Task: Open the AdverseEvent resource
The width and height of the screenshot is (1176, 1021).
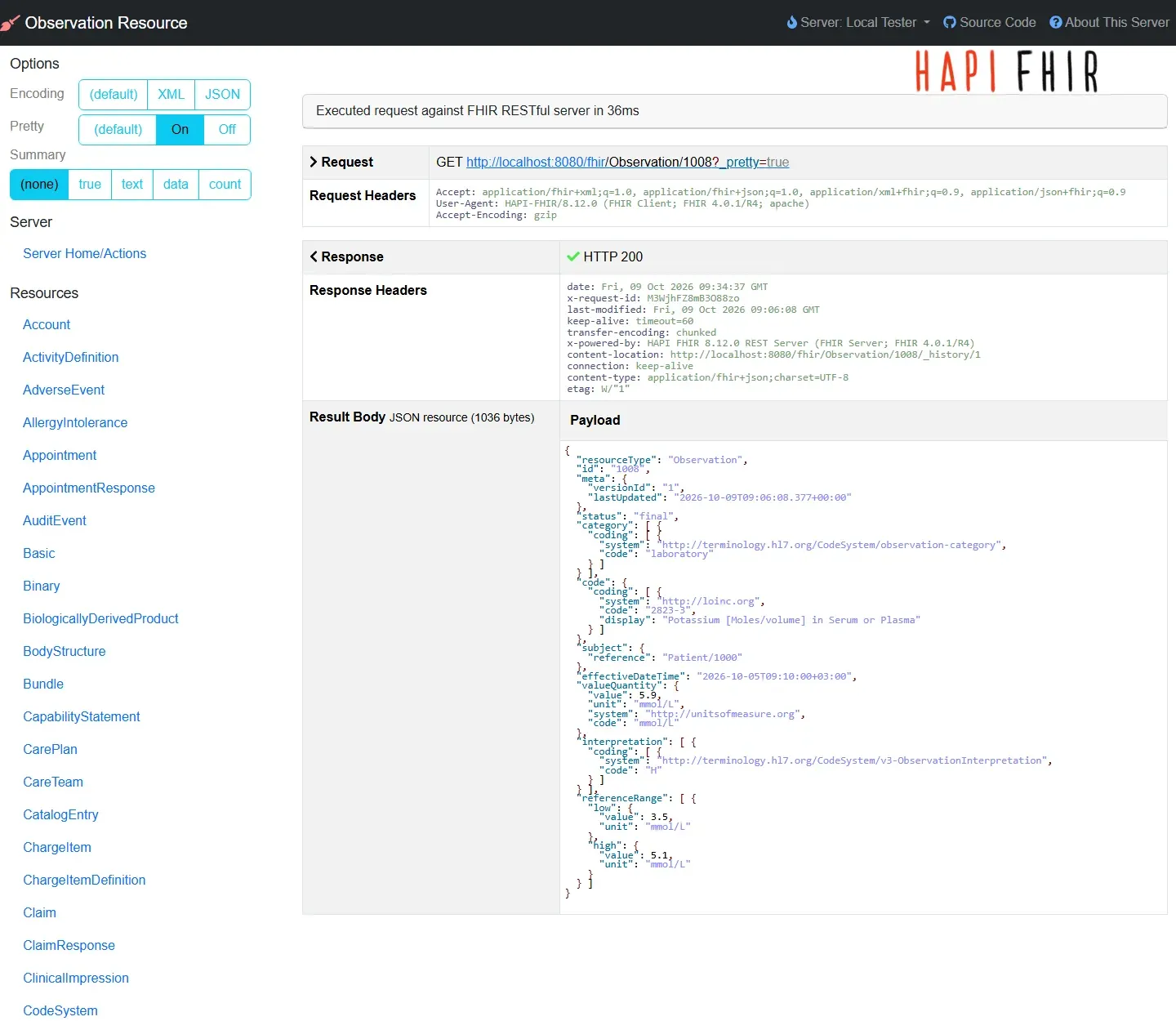Action: click(64, 390)
